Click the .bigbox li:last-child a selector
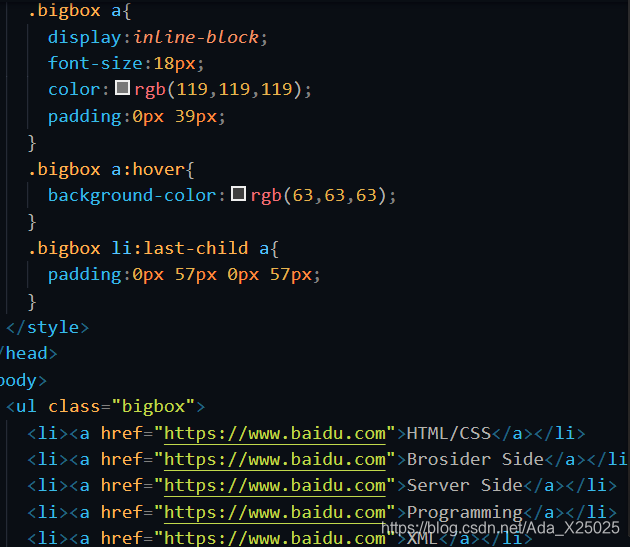The image size is (630, 547). [x=153, y=248]
